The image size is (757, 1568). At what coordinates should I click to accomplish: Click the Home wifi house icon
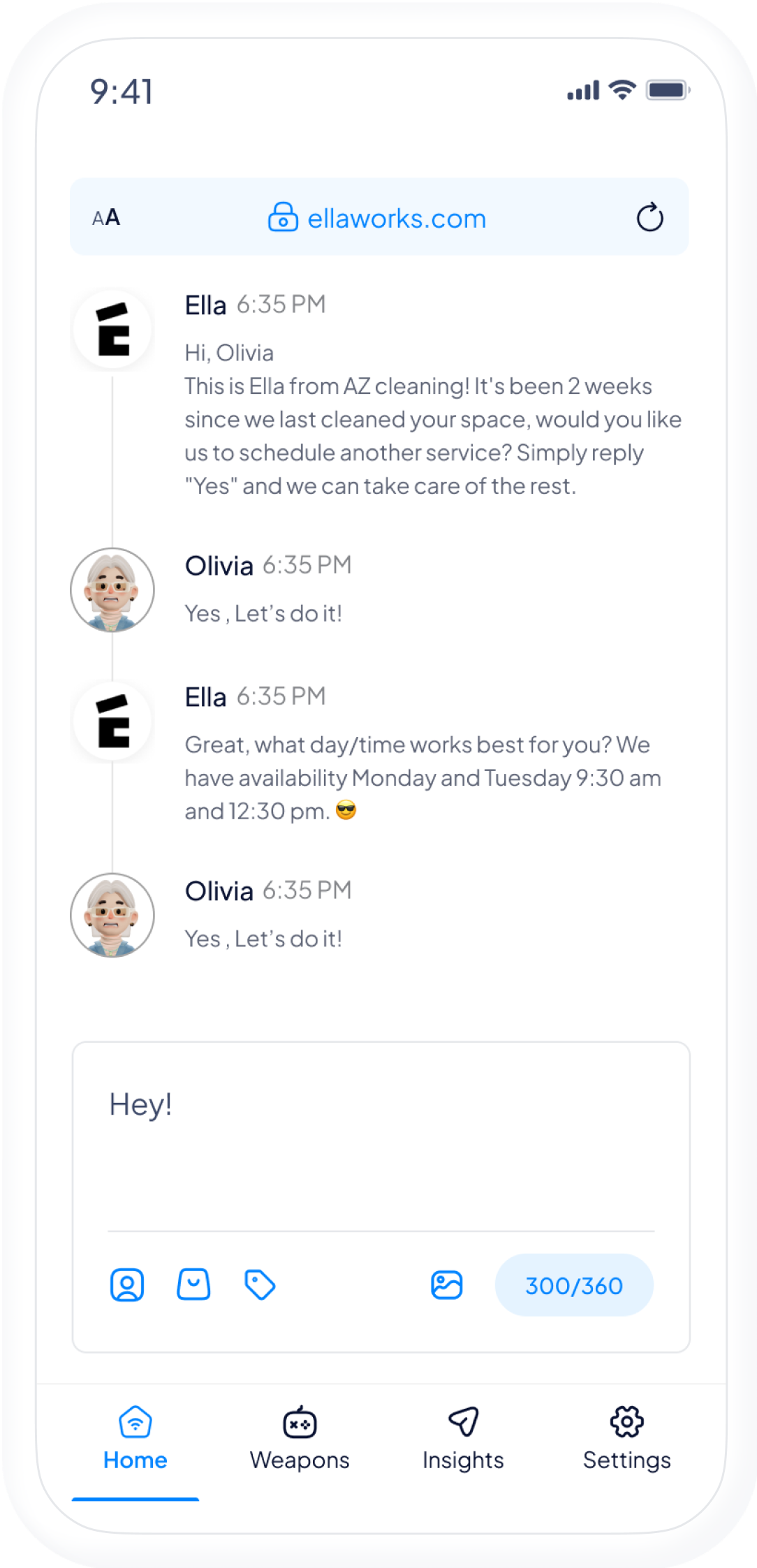click(x=135, y=1422)
